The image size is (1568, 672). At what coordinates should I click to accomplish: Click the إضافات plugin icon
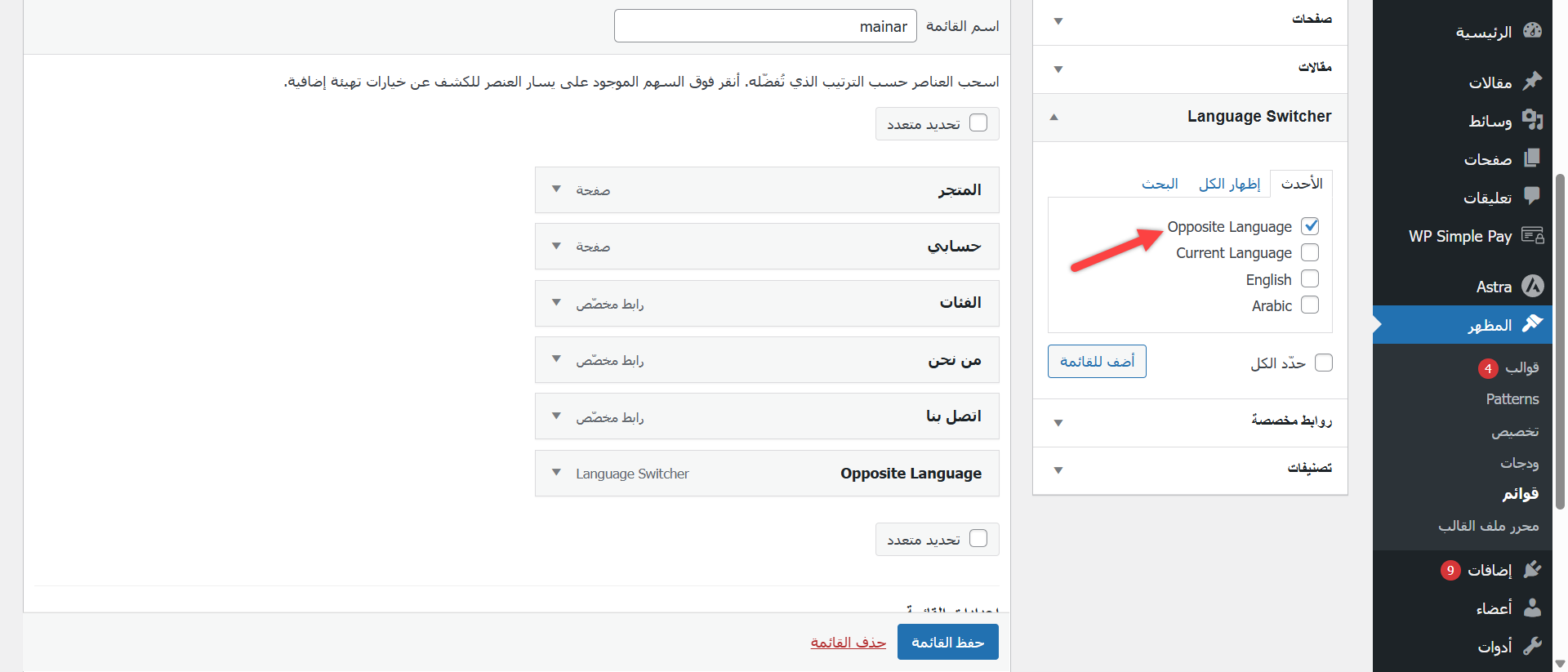[1532, 569]
